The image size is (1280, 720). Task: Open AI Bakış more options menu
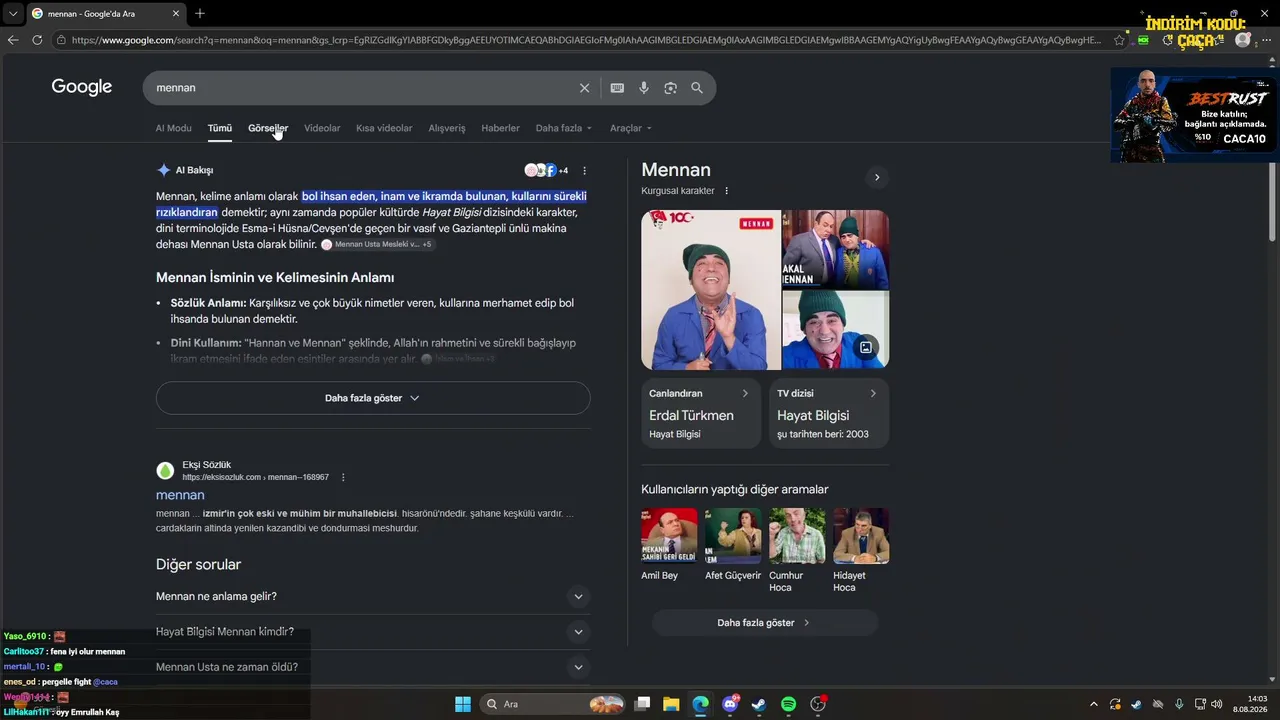585,171
